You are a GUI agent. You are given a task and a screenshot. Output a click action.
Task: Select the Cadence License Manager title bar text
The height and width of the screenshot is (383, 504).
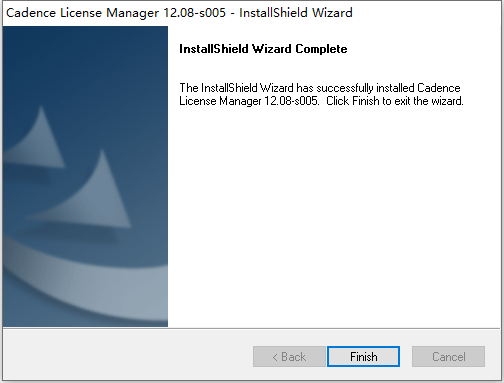[179, 13]
